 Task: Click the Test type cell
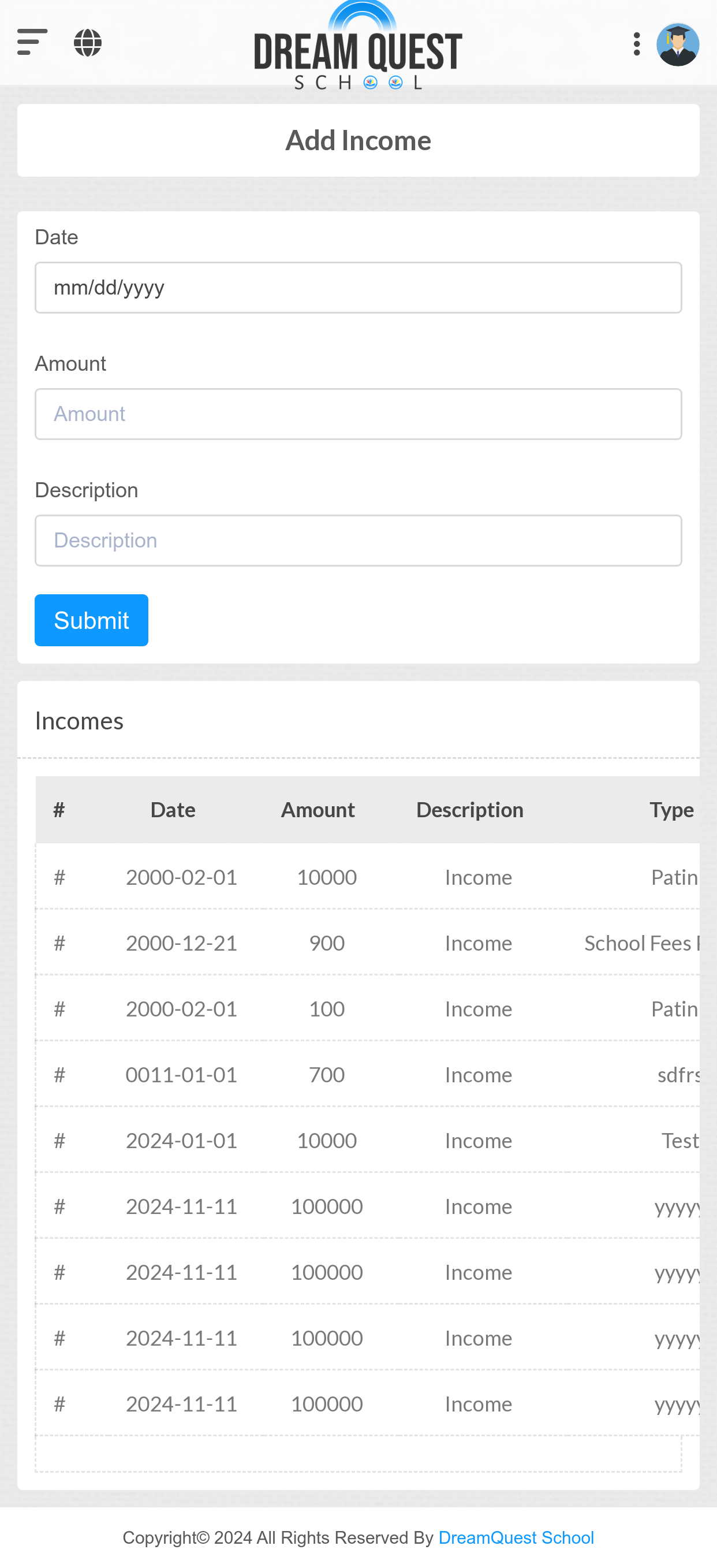point(681,1140)
